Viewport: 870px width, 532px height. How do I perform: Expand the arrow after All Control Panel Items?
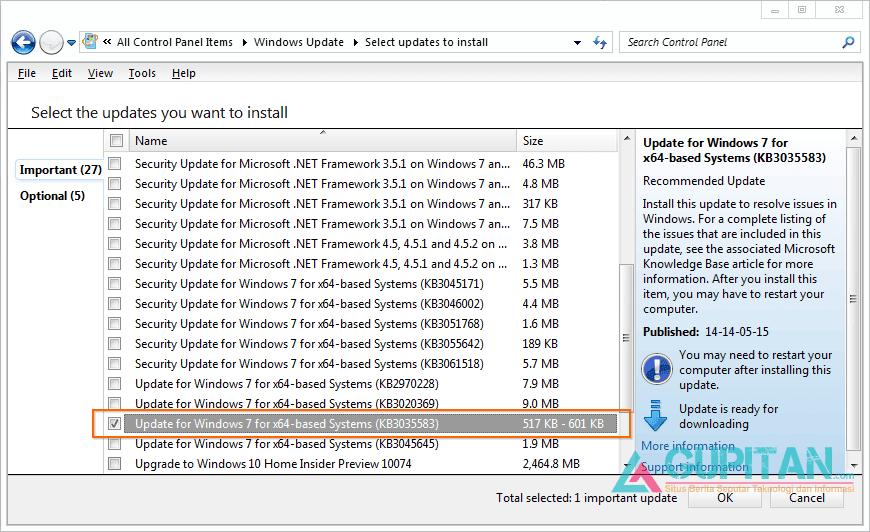pos(244,42)
